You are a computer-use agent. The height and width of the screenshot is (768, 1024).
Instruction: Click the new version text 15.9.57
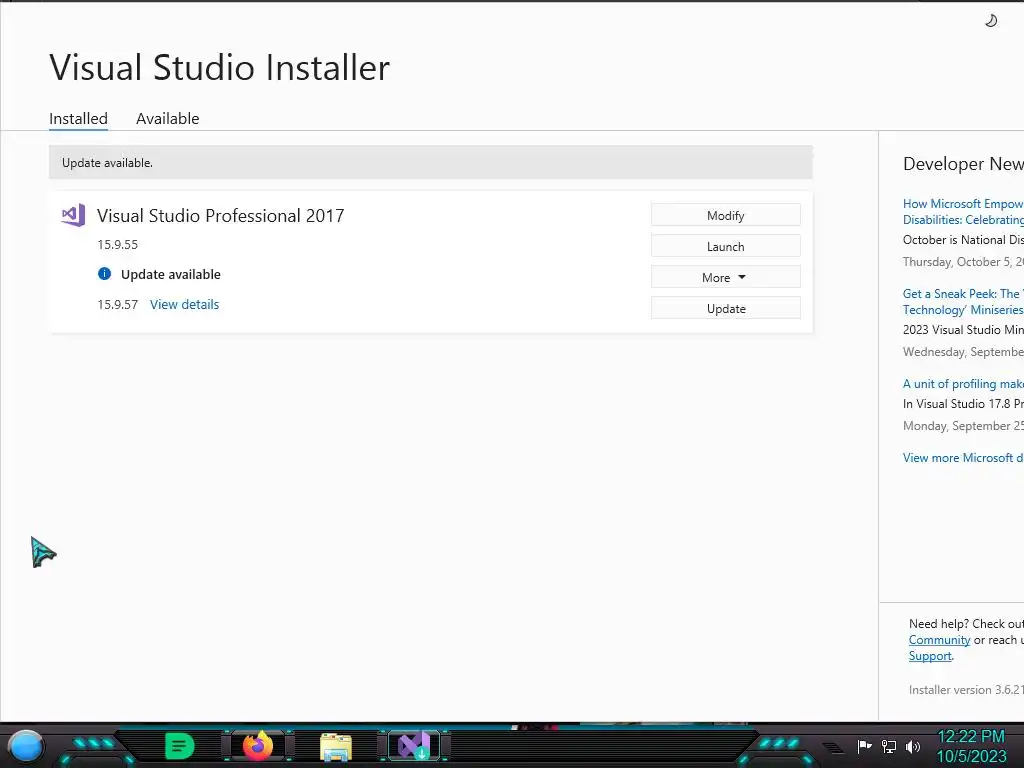click(x=118, y=304)
